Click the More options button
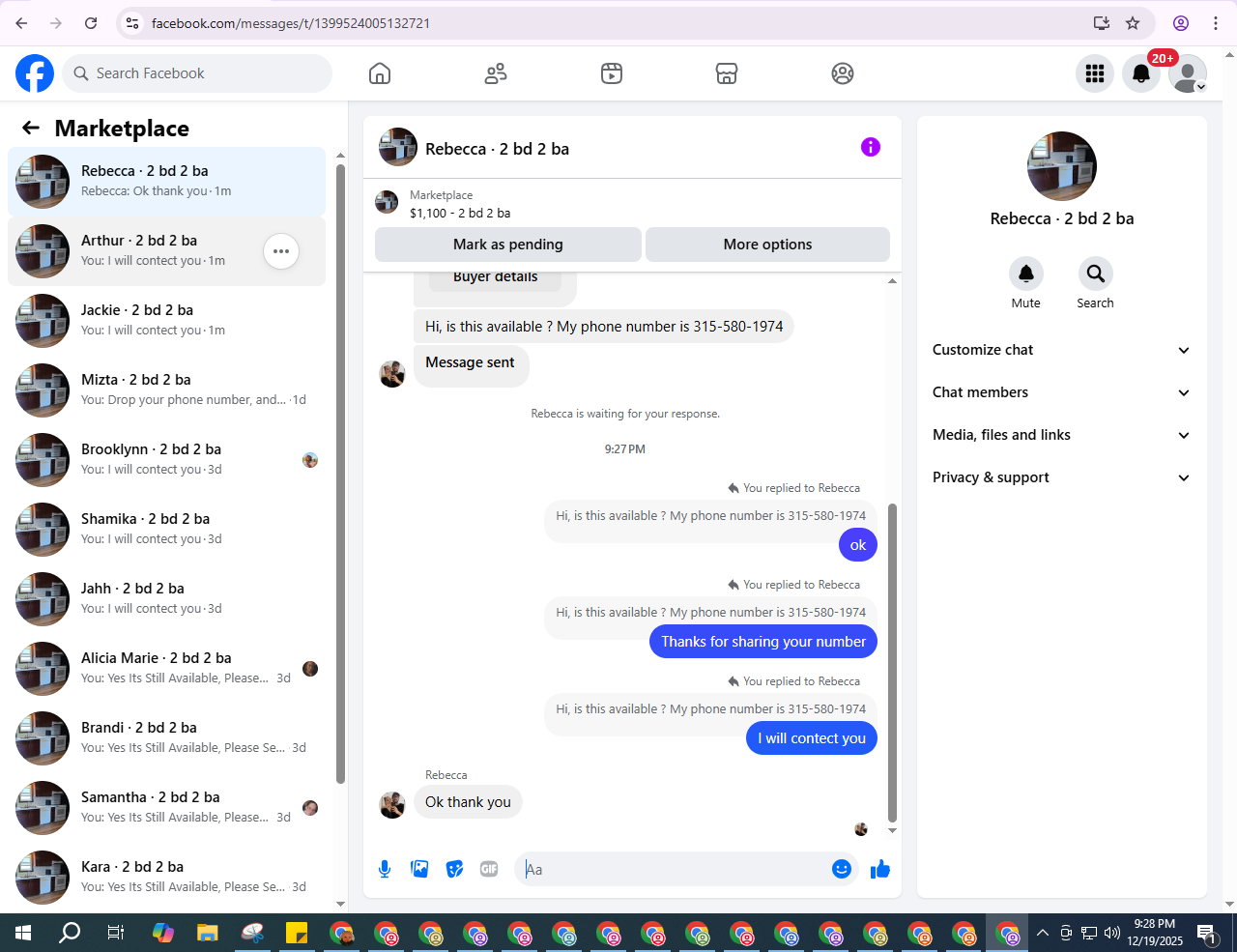This screenshot has height=952, width=1237. coord(767,245)
